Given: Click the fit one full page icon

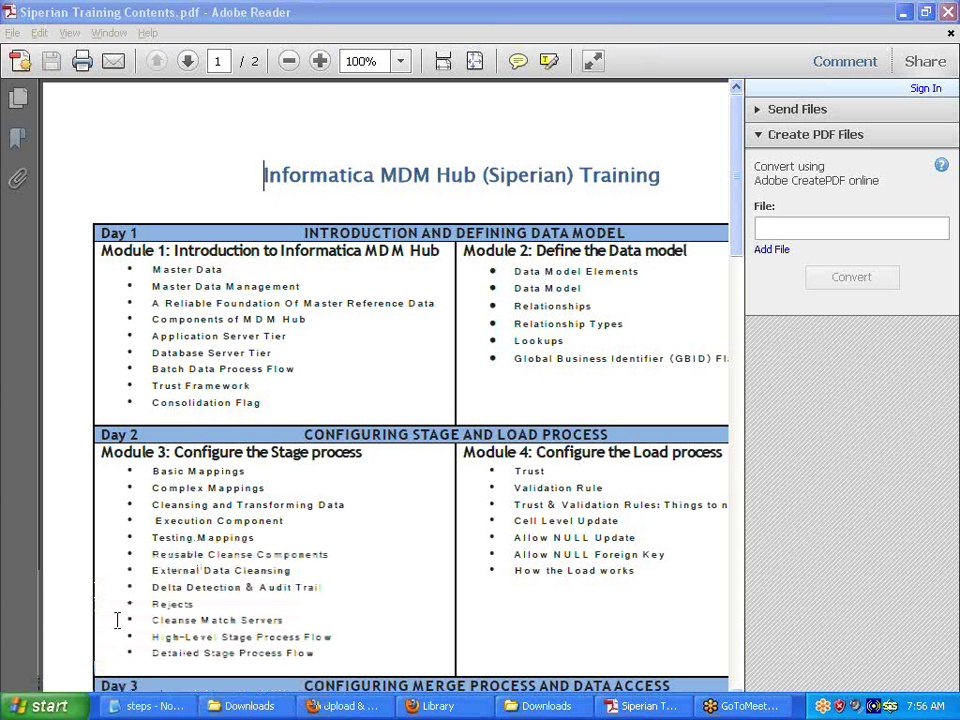Looking at the screenshot, I should [x=475, y=61].
